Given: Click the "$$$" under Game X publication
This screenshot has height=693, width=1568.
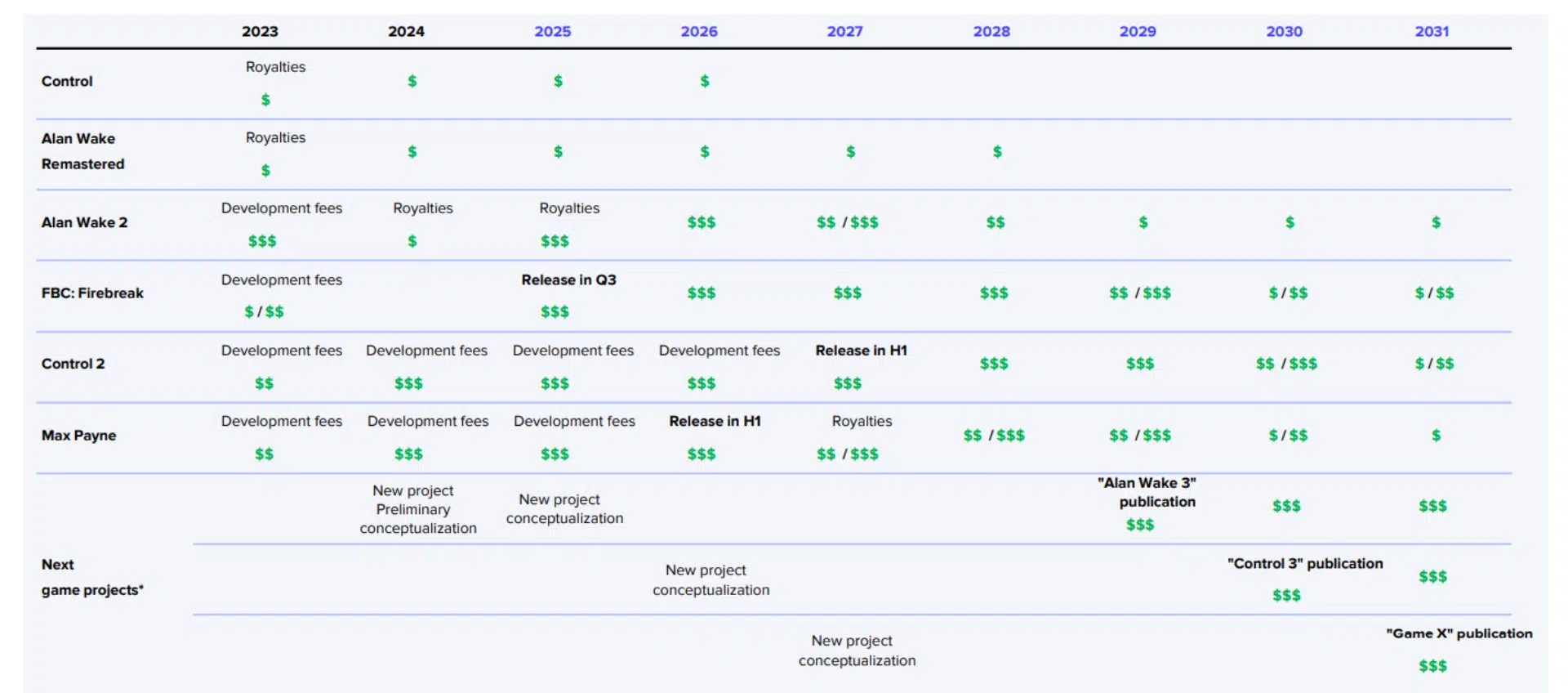Looking at the screenshot, I should 1432,666.
